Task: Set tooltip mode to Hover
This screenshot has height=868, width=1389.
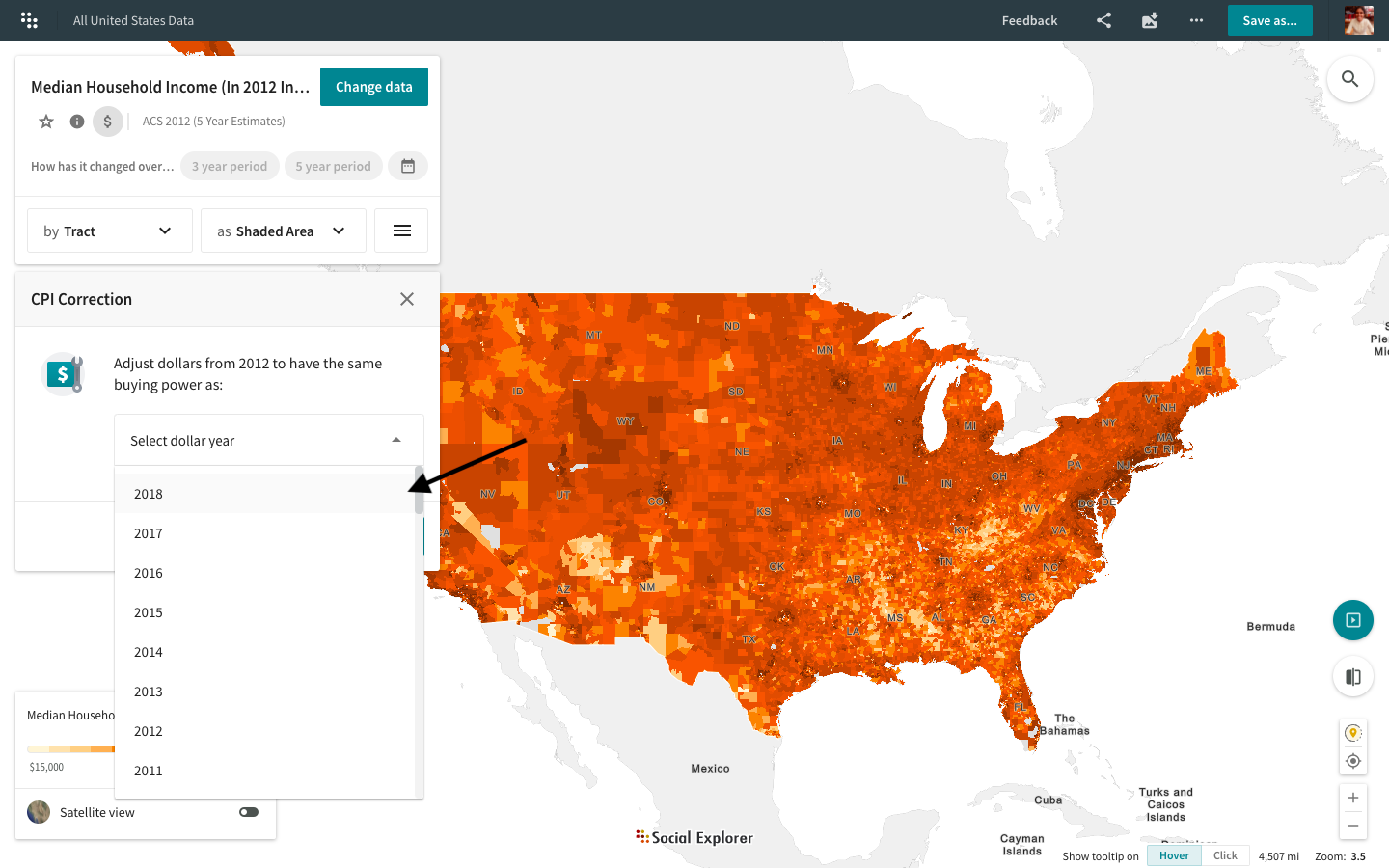Action: (1174, 855)
